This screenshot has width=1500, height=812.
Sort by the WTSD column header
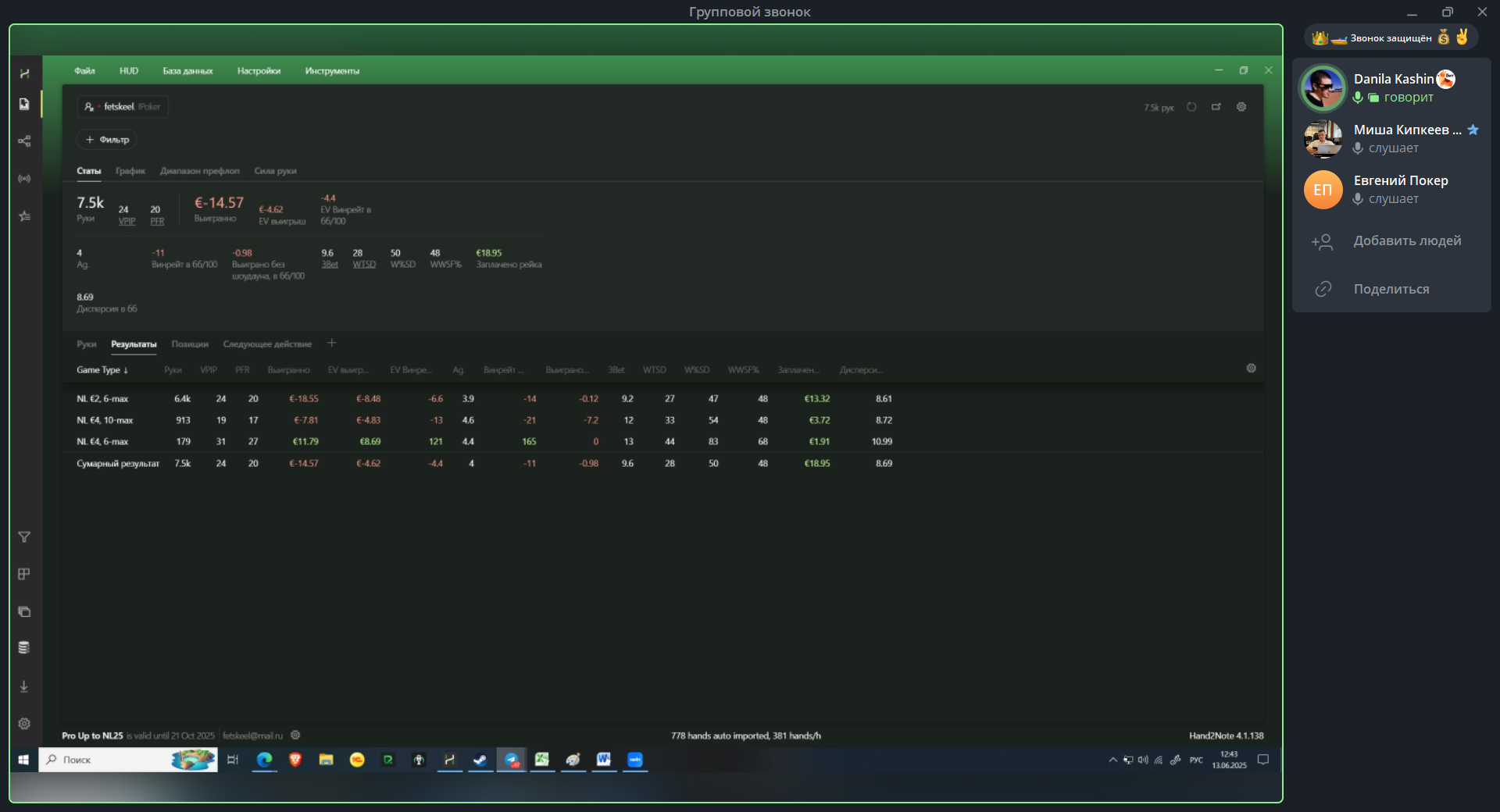point(655,370)
